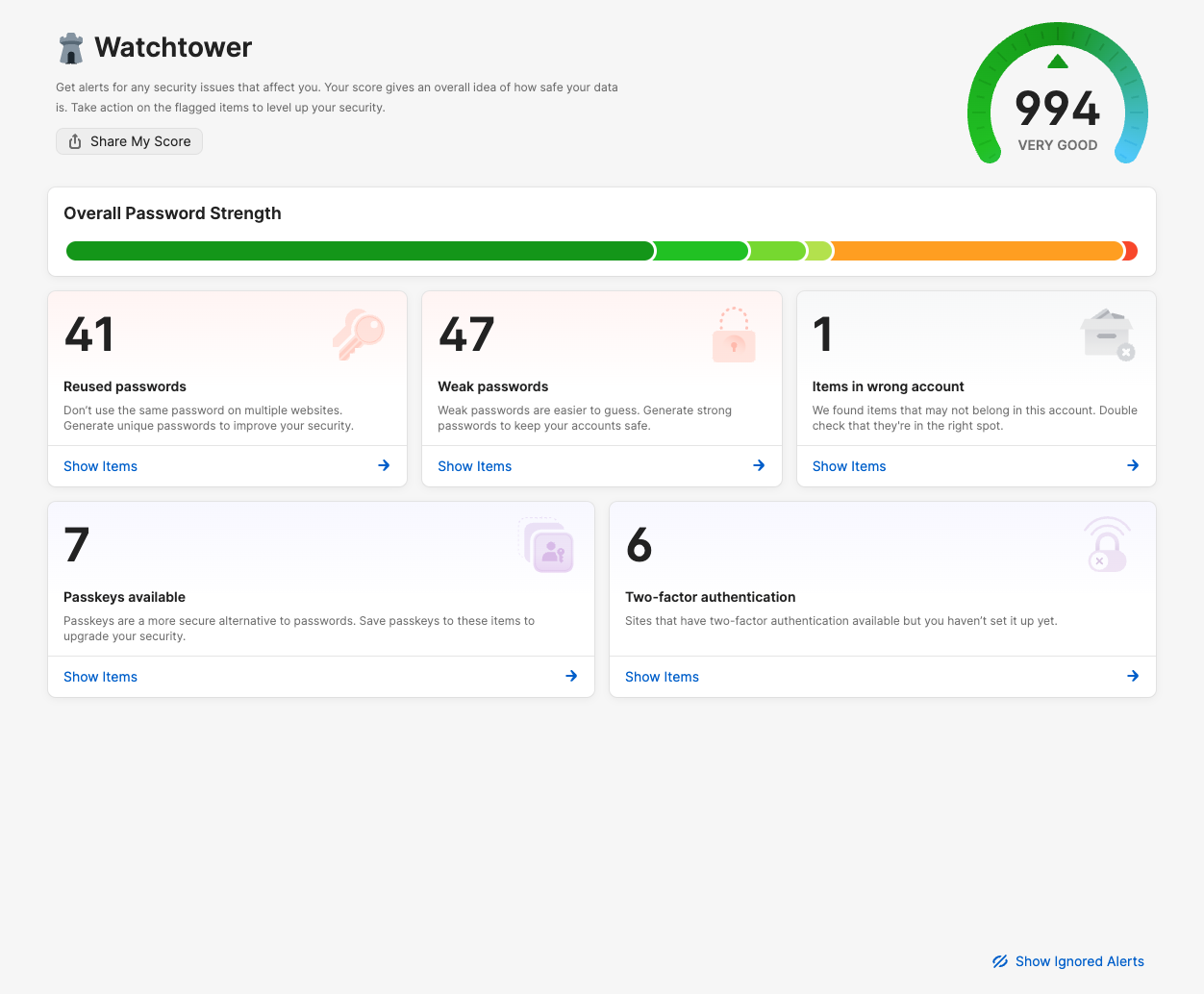
Task: Click the orange segment of password strength bar
Action: pyautogui.click(x=976, y=251)
